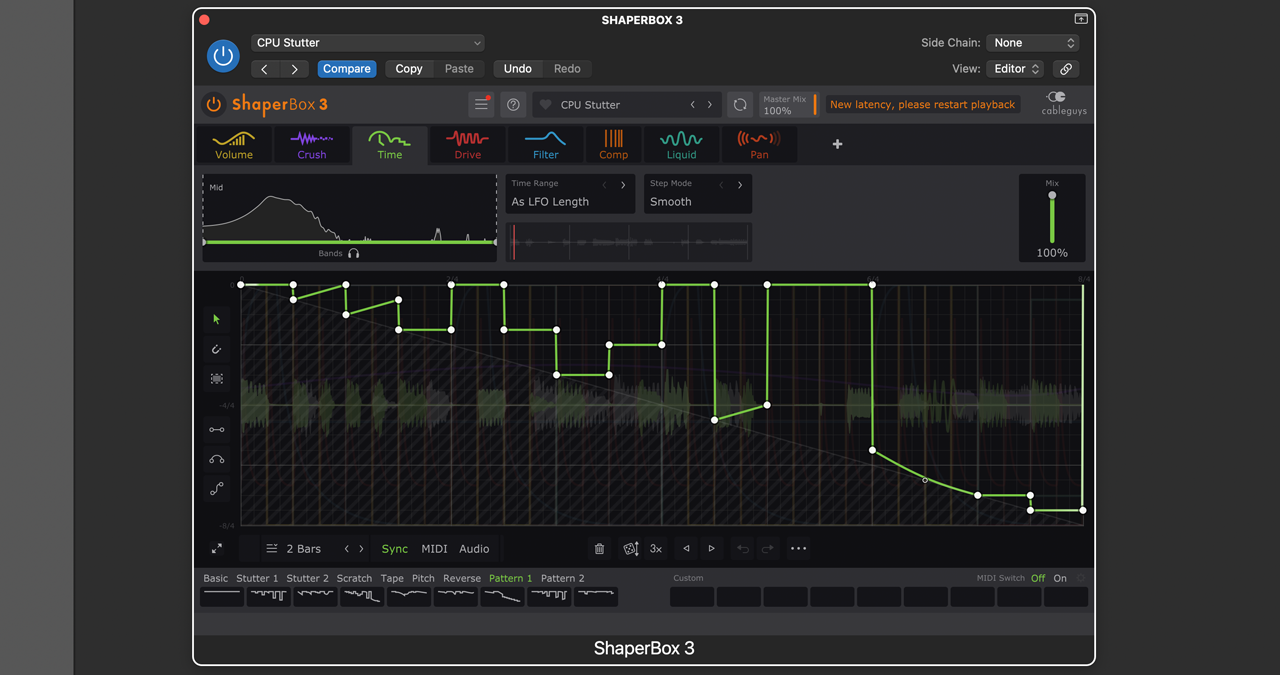Open the three-dots more options menu
Screen dimensions: 1280x675
coord(798,549)
